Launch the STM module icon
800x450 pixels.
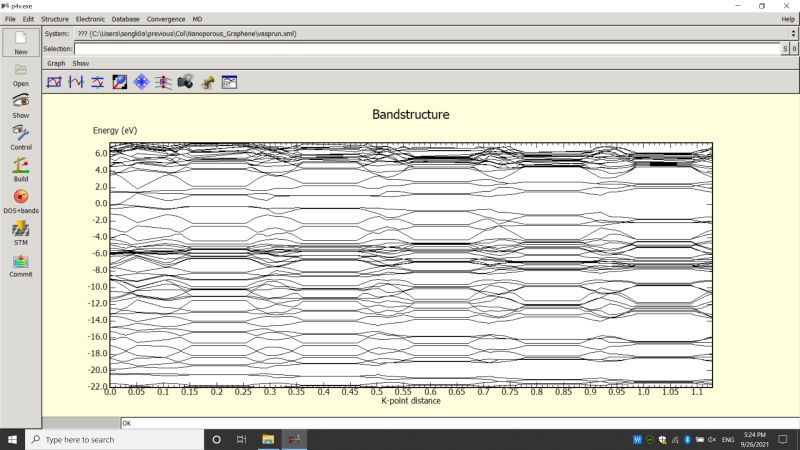[20, 233]
